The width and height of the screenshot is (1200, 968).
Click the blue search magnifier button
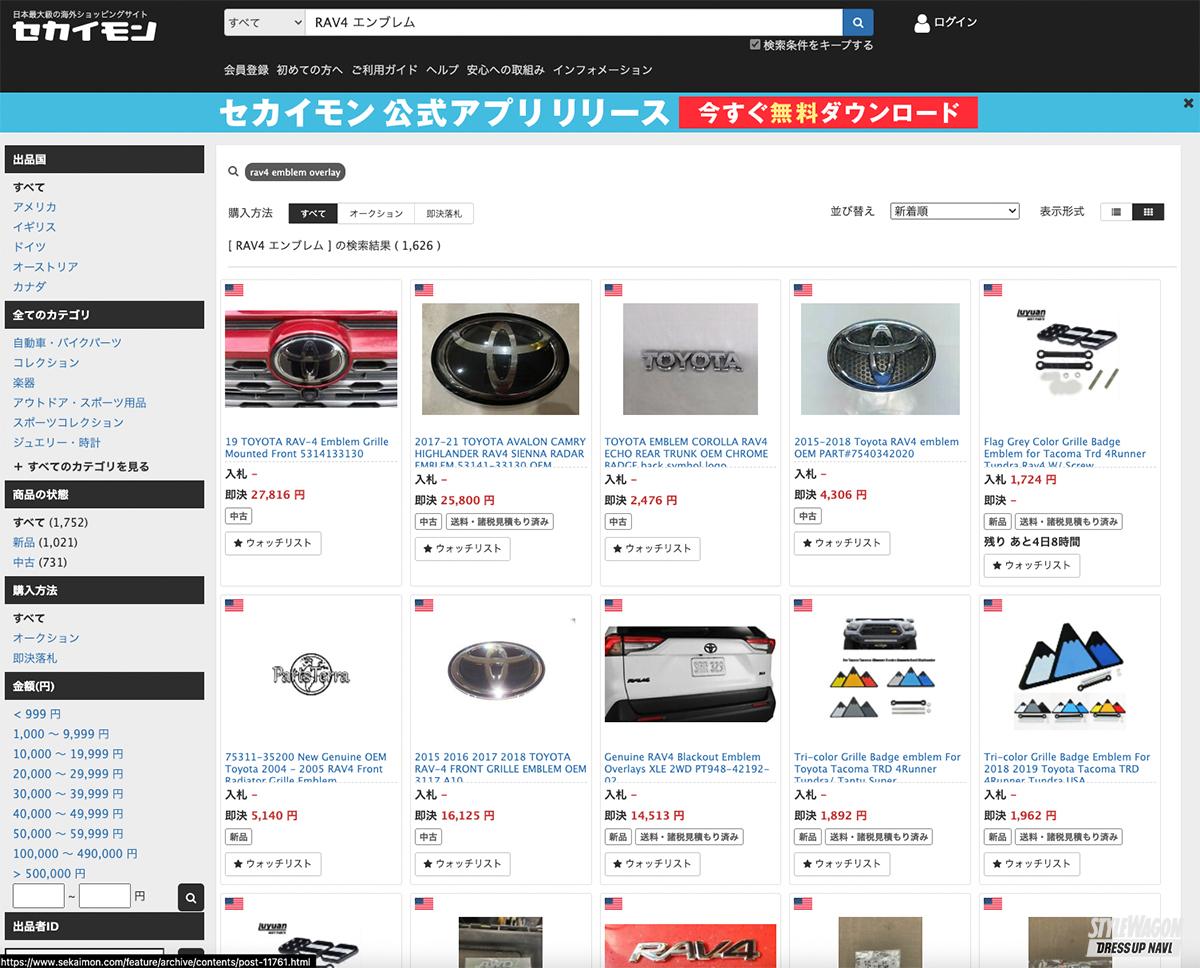point(858,22)
